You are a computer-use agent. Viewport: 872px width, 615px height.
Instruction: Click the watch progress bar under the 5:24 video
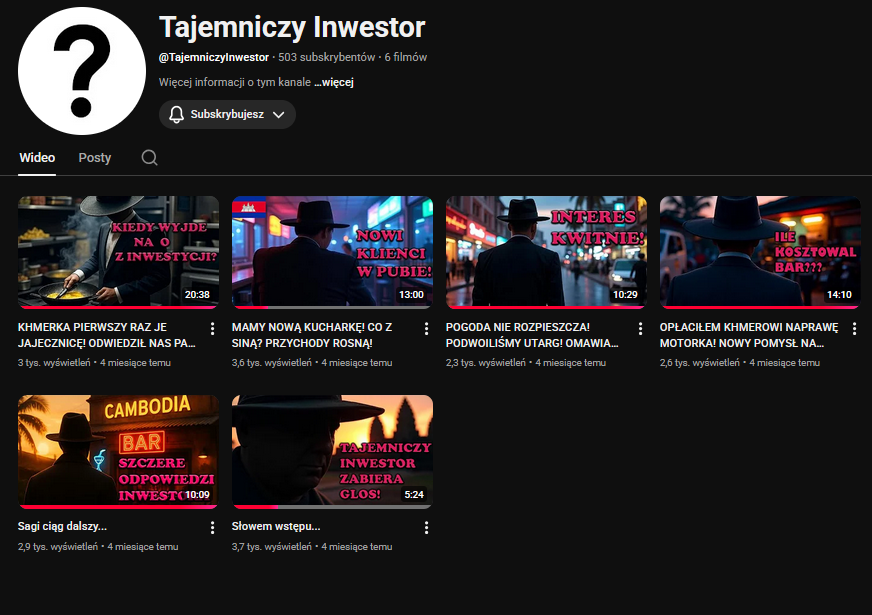pyautogui.click(x=333, y=507)
